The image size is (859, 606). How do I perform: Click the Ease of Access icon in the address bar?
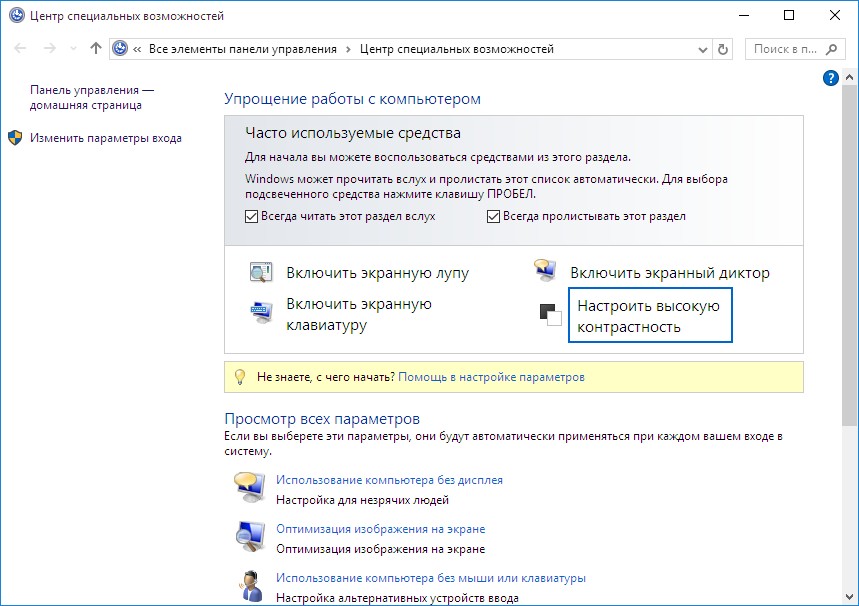(x=120, y=49)
